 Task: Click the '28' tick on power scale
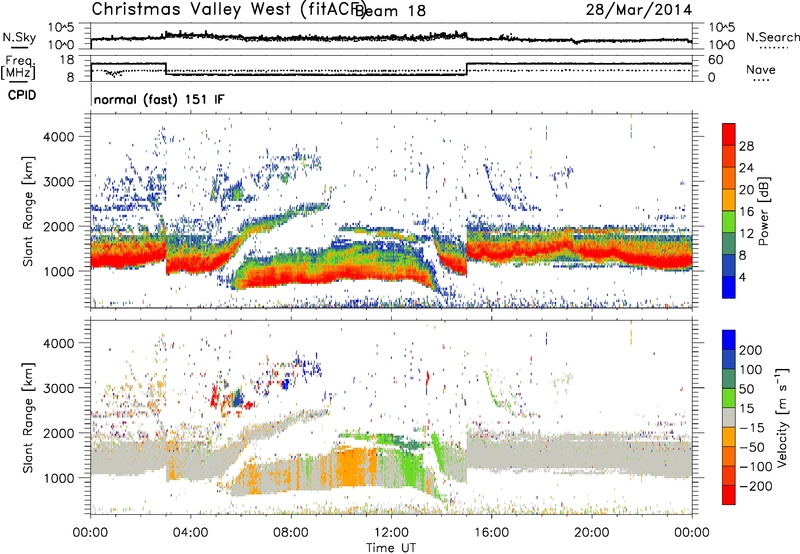[746, 146]
